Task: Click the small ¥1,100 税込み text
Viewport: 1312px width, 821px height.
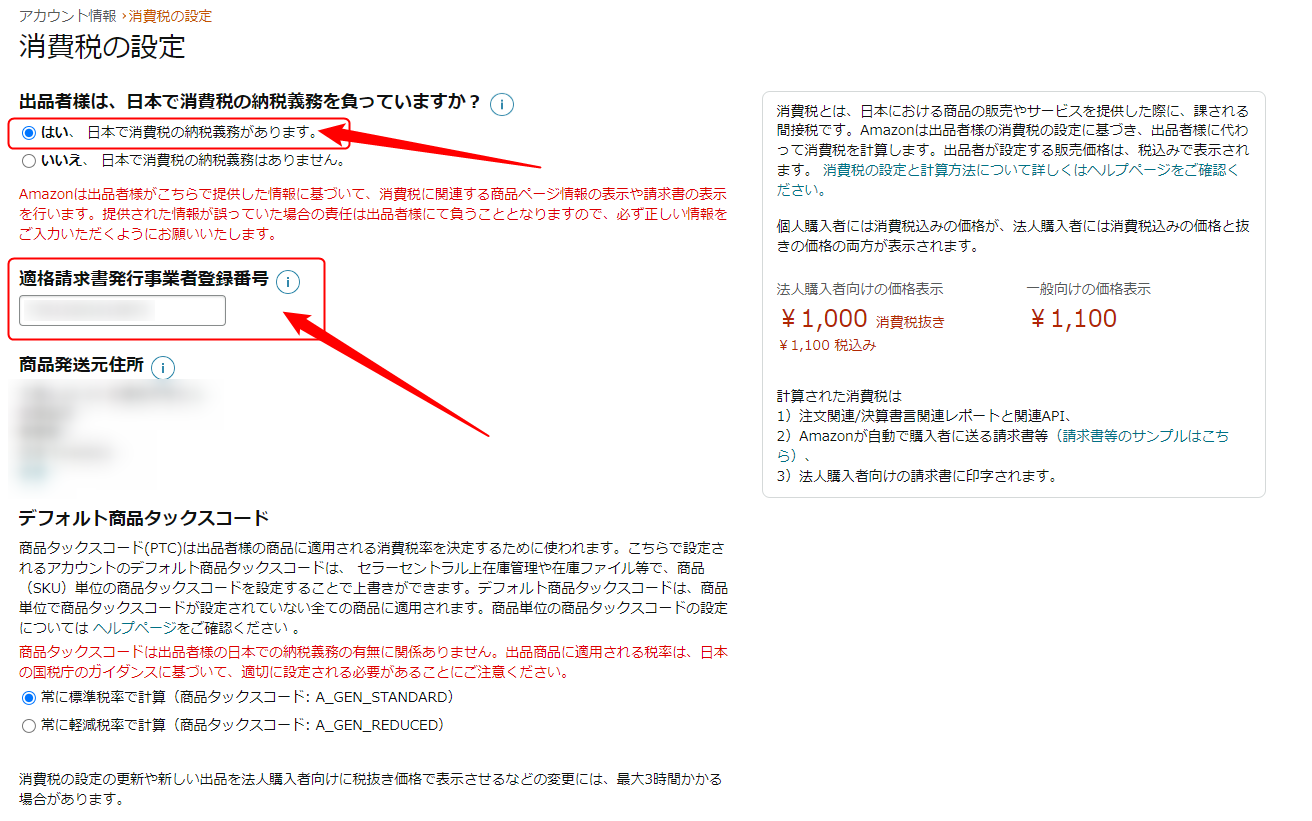Action: pos(827,345)
